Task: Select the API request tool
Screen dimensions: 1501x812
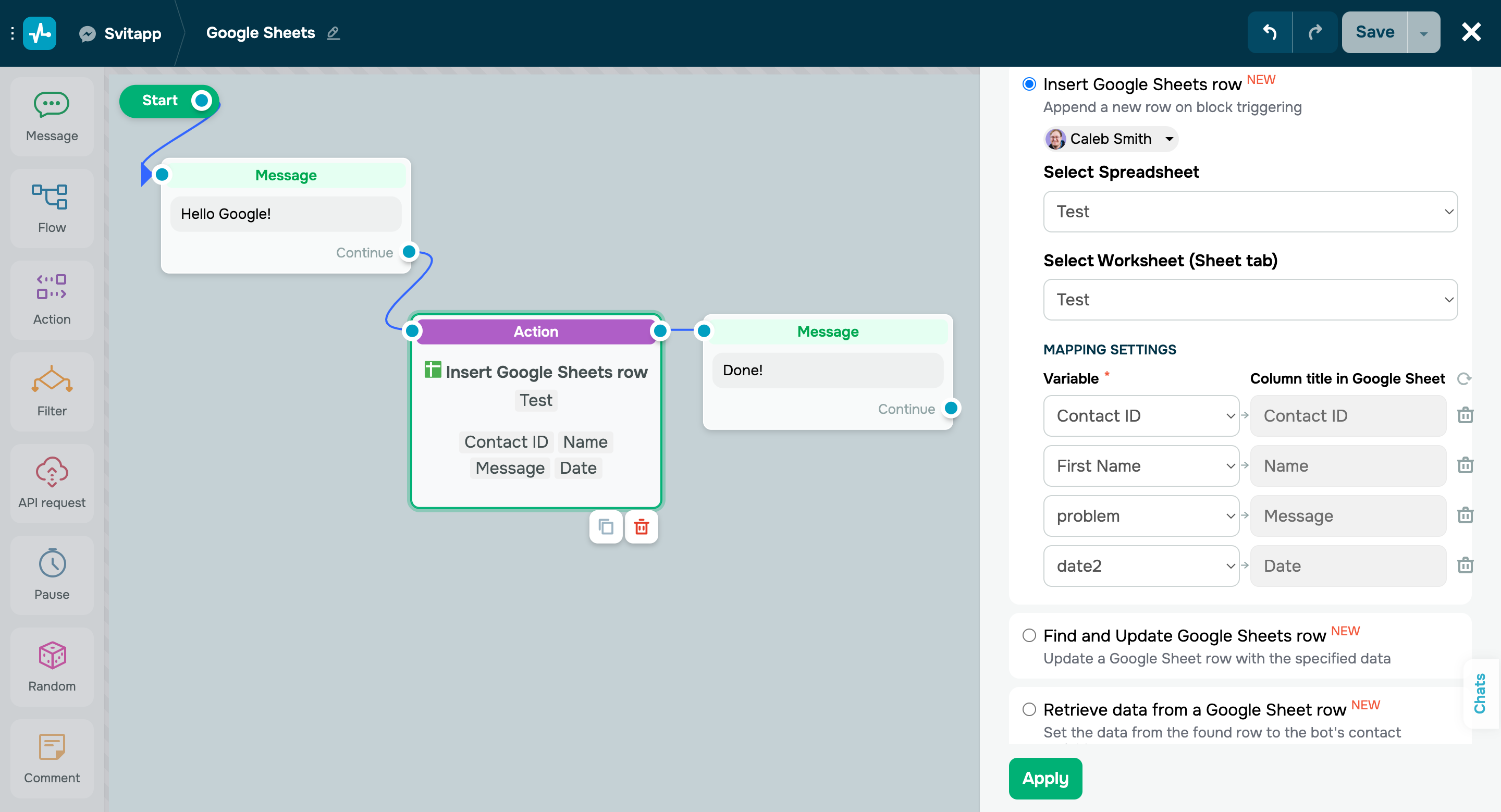Action: coord(51,484)
